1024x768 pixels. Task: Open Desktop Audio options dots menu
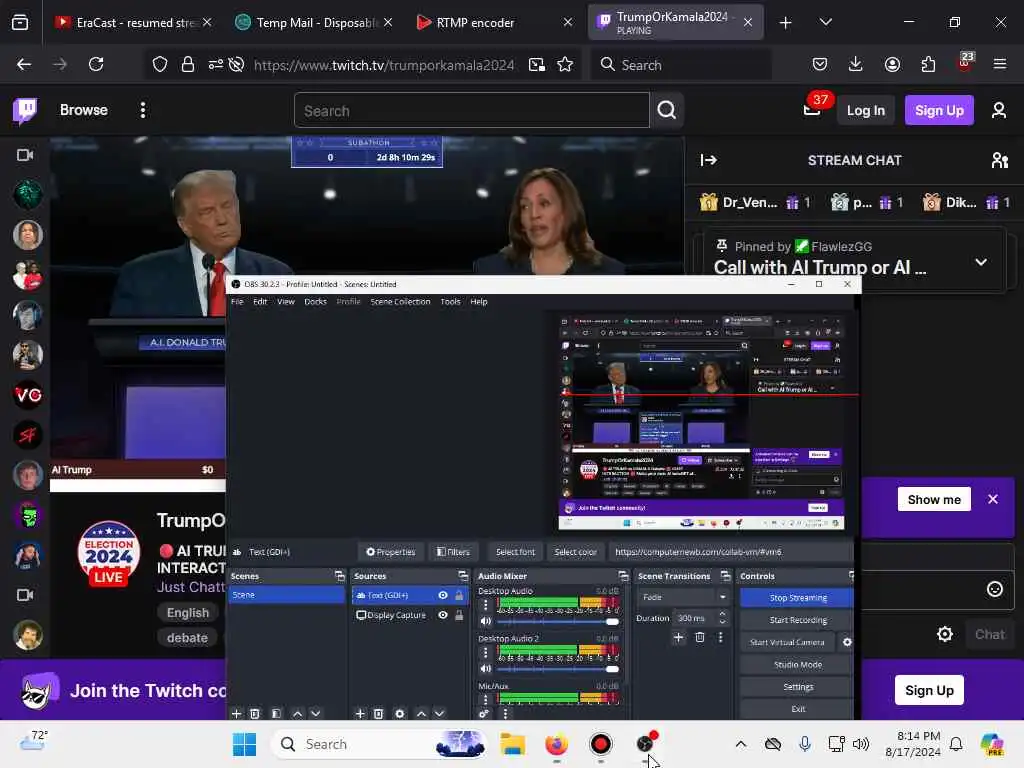point(485,606)
